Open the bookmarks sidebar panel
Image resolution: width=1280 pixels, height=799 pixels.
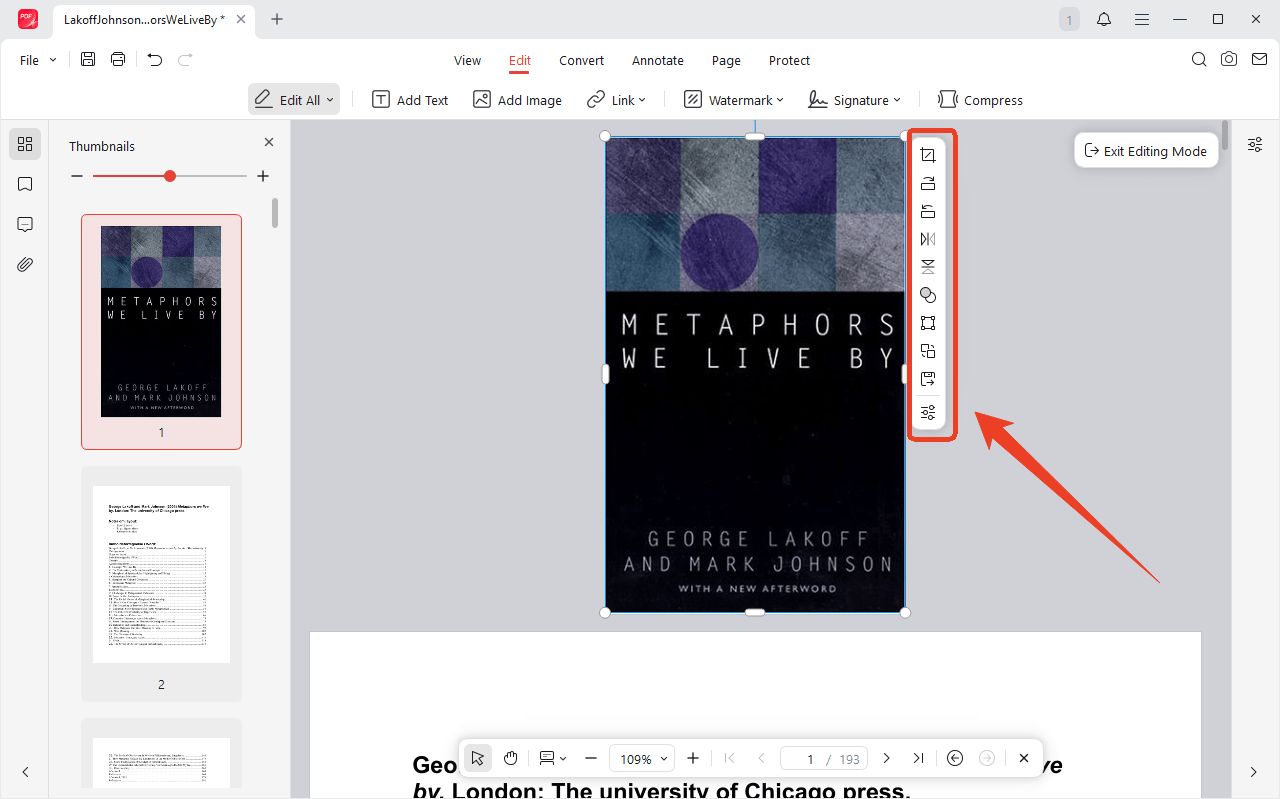[x=25, y=184]
